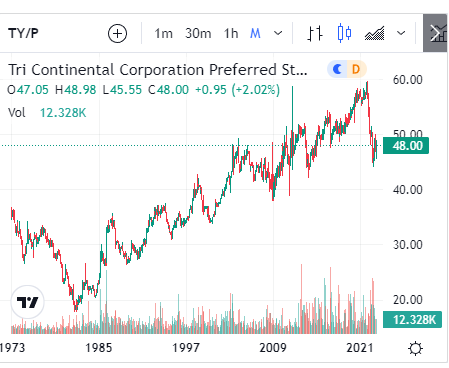Click the Tri Continental Corporation Preferred title

tap(158, 70)
